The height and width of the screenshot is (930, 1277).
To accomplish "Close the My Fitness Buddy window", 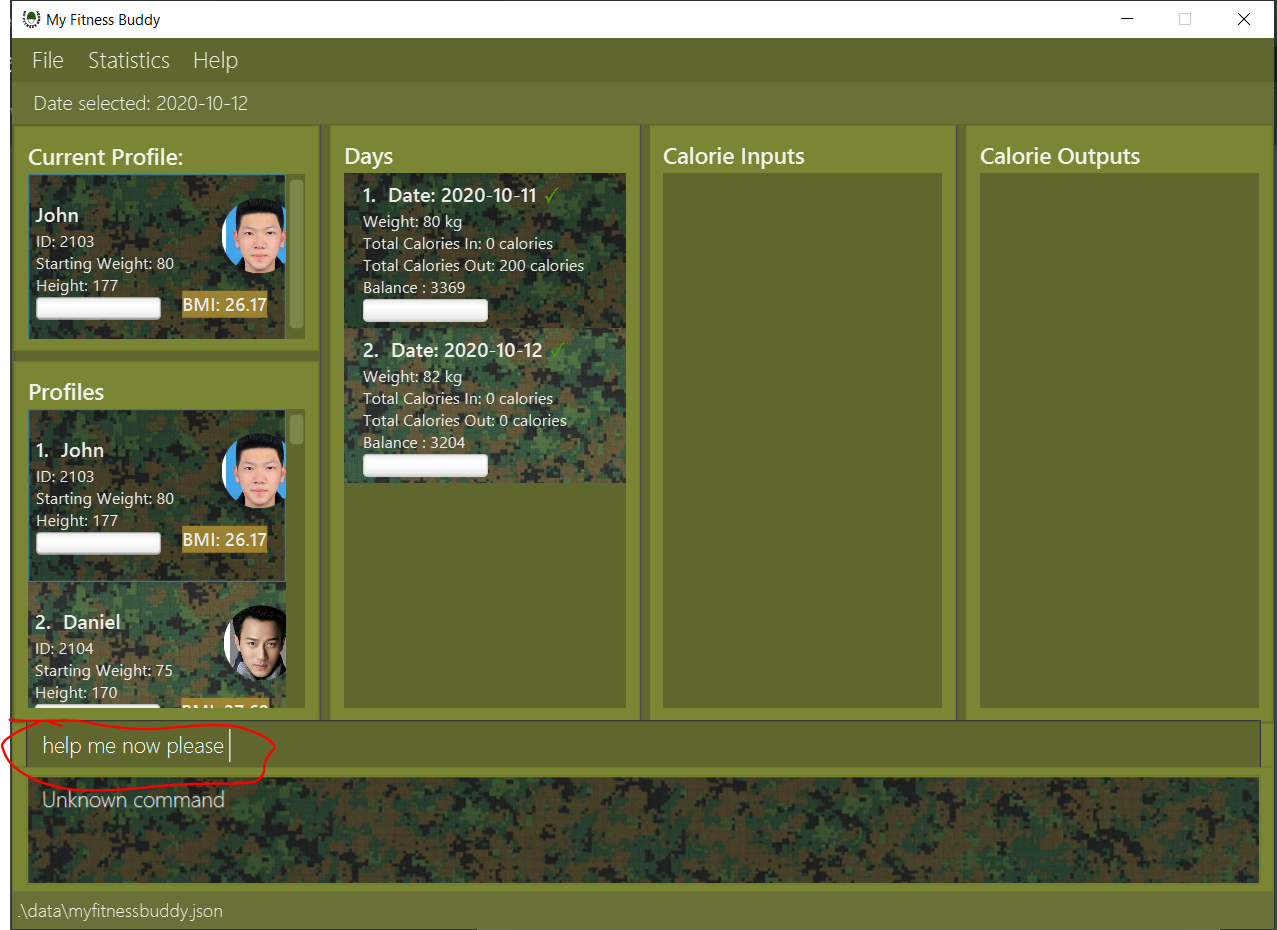I will [x=1243, y=19].
